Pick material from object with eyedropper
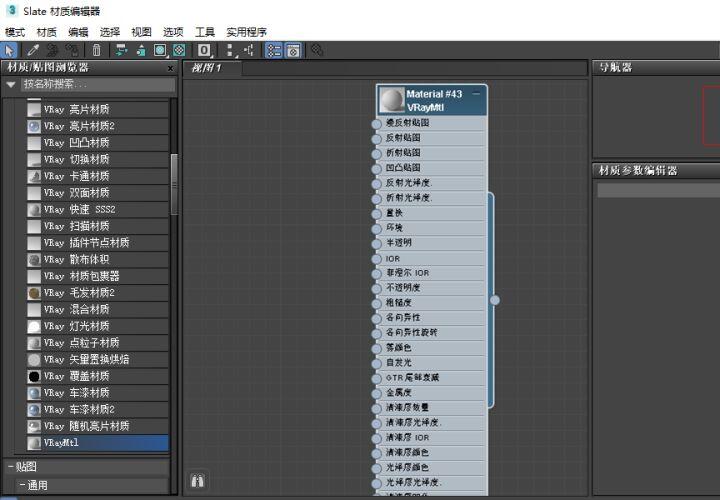Viewport: 720px width, 500px height. 33,51
